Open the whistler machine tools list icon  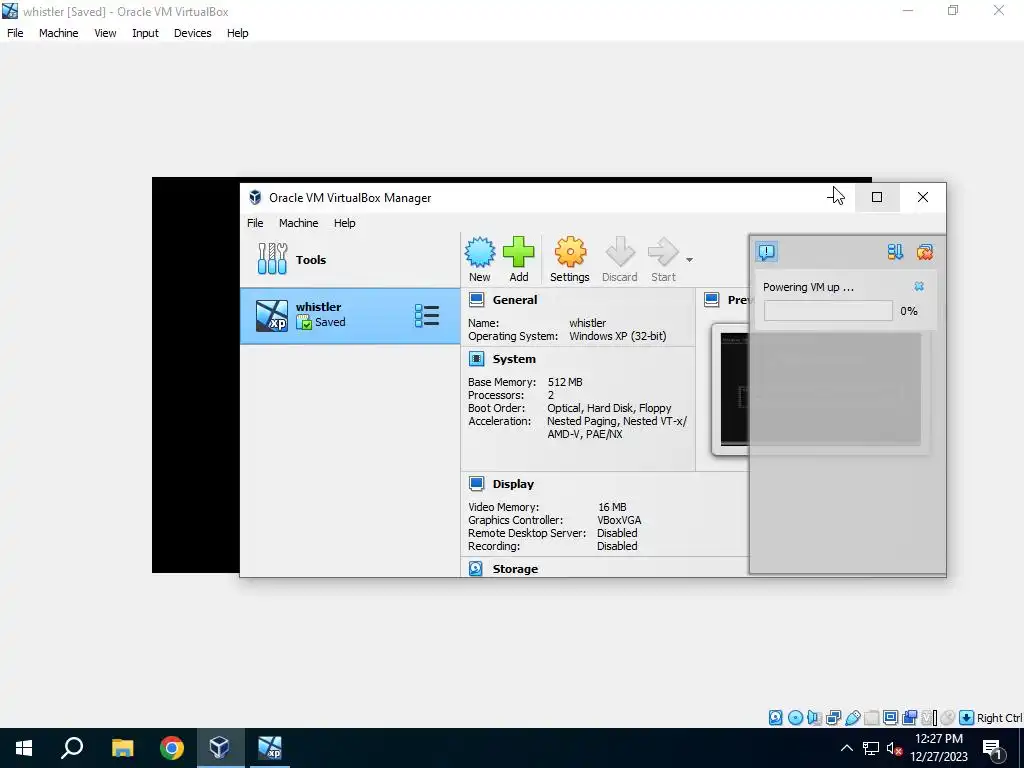(x=426, y=315)
